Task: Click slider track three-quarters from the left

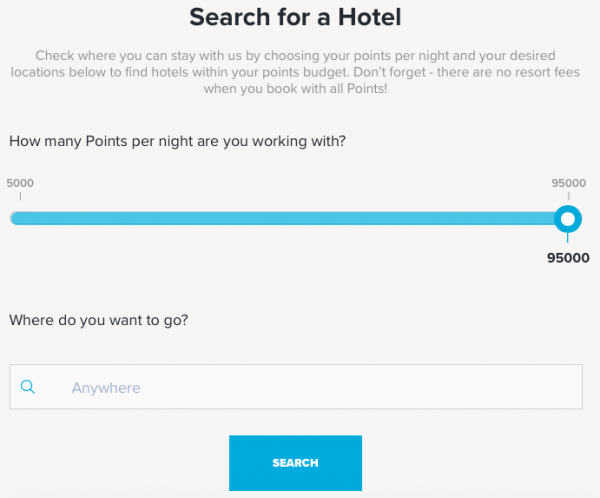Action: (x=429, y=218)
